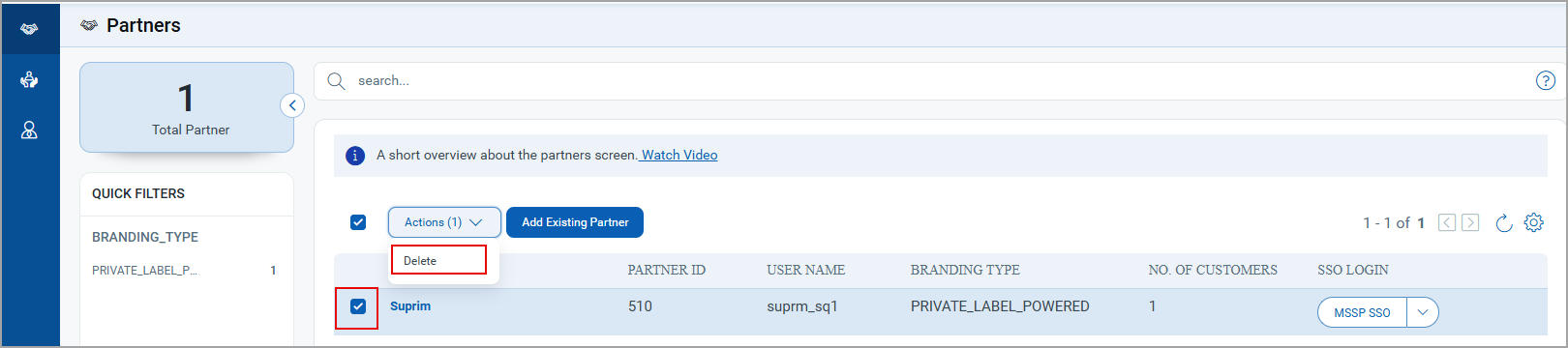Uncheck the Suprim row checkbox
This screenshot has height=348, width=1568.
pos(358,306)
